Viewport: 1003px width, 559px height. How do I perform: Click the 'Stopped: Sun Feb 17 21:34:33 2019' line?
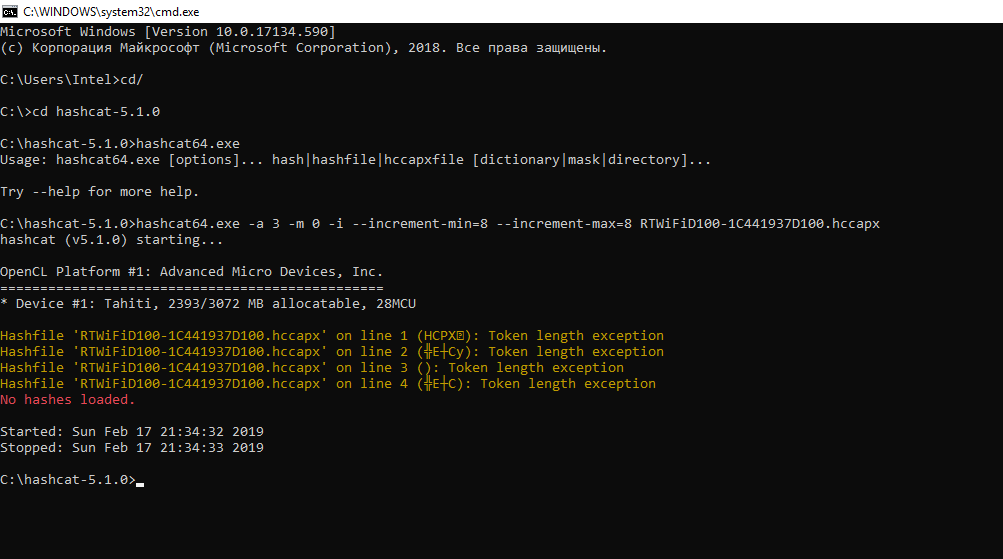132,448
